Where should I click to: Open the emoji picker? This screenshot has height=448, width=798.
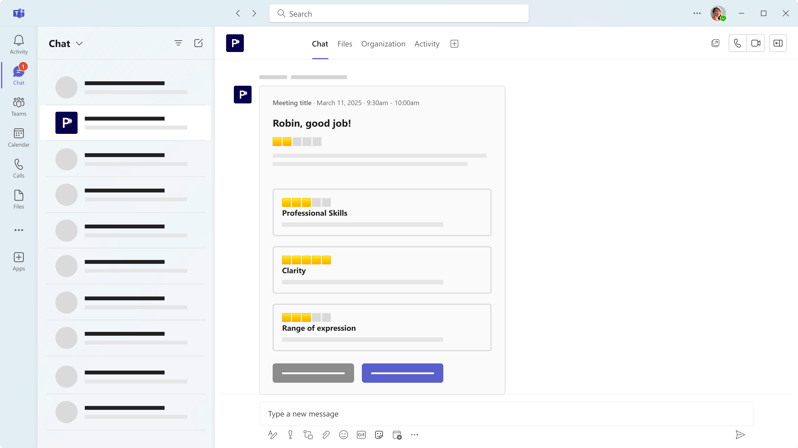click(x=343, y=435)
